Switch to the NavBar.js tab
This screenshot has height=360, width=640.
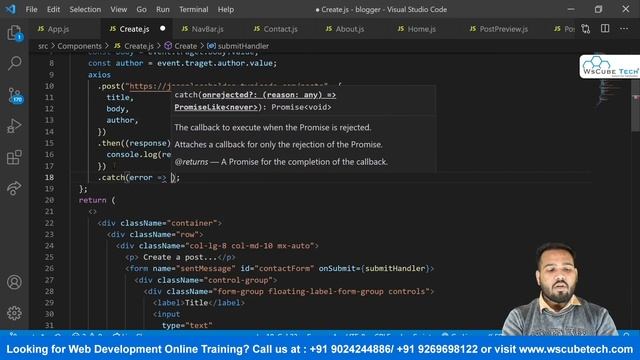[x=207, y=29]
